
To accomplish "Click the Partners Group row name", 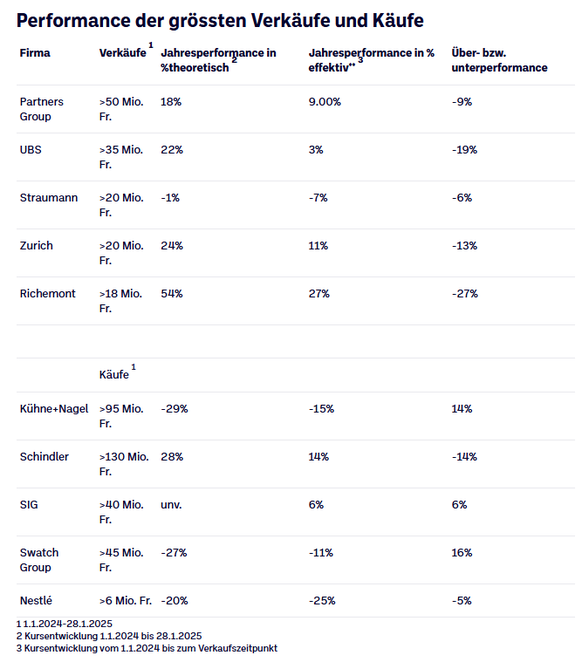I will tap(41, 109).
